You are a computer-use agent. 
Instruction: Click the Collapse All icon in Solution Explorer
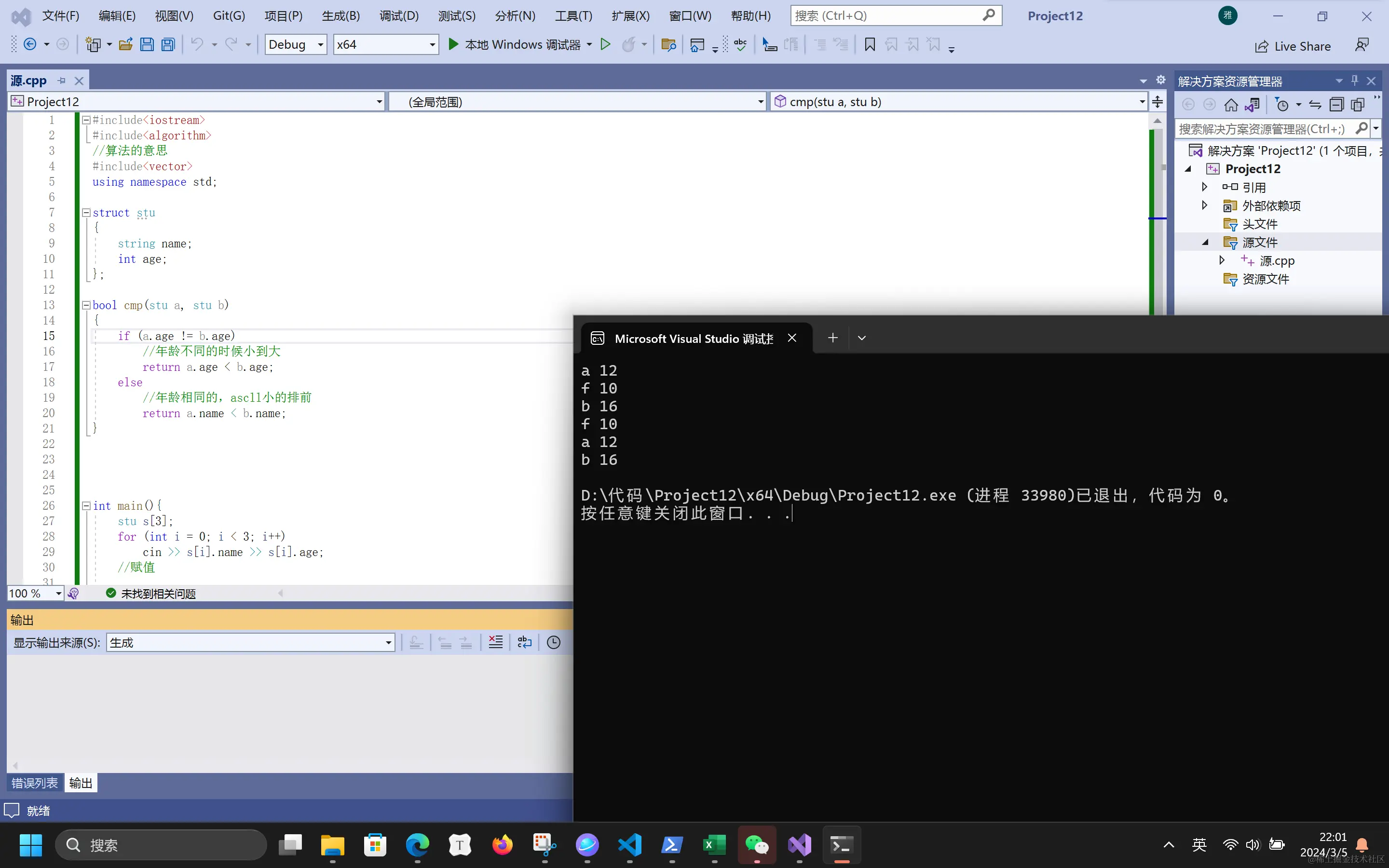1337,105
